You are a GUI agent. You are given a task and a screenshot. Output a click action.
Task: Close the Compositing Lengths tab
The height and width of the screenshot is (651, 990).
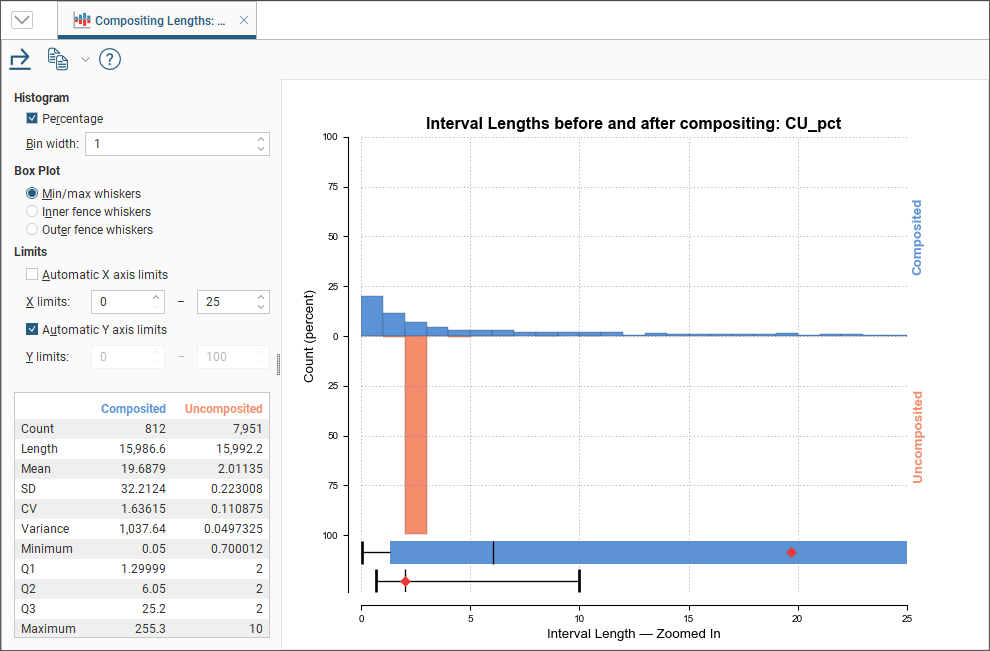[243, 20]
